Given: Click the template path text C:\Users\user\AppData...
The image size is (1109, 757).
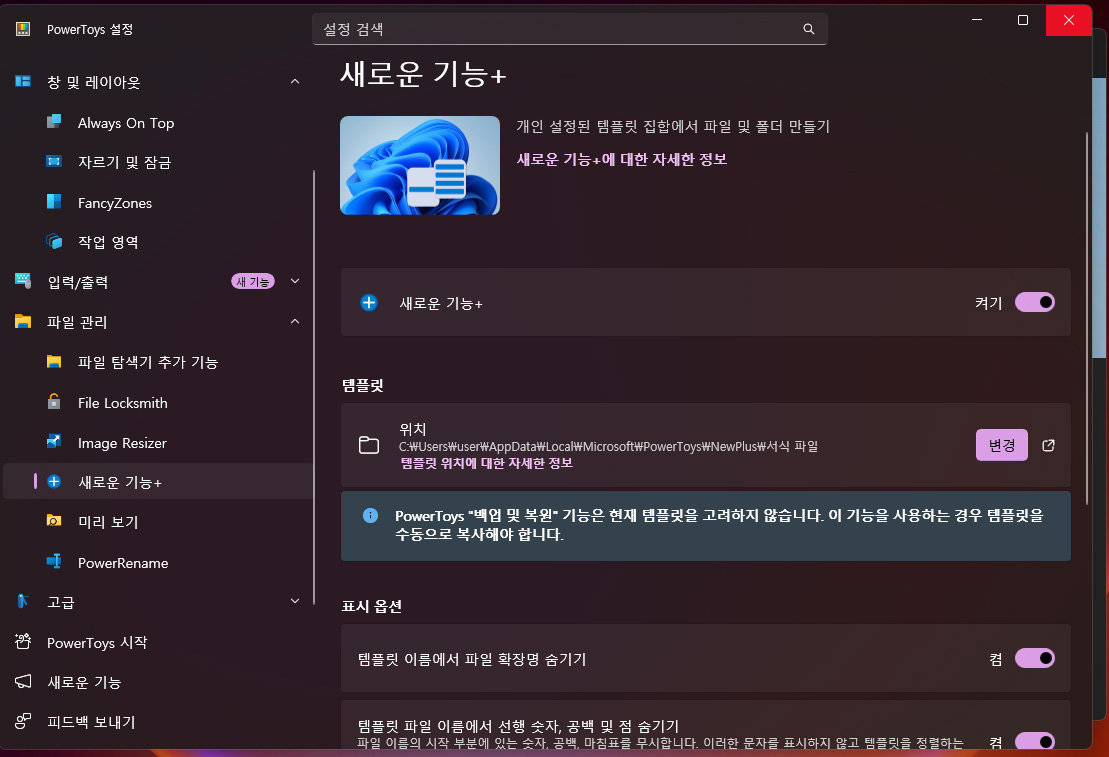Looking at the screenshot, I should (608, 446).
